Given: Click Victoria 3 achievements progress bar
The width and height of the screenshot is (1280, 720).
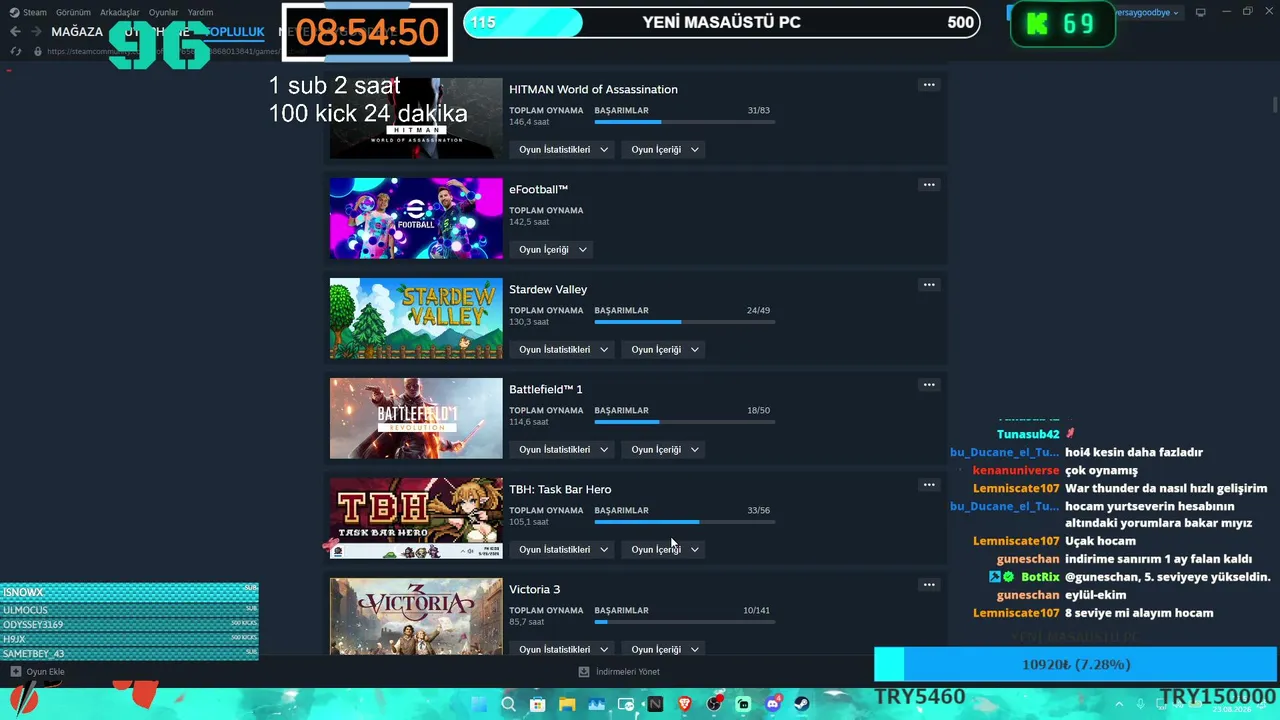Looking at the screenshot, I should tap(685, 622).
